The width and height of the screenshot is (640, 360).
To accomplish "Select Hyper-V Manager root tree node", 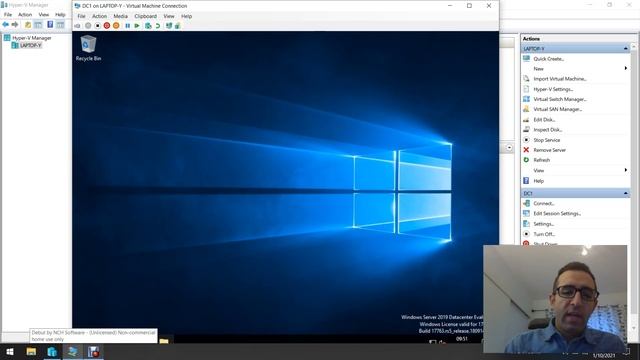I will tap(32, 38).
